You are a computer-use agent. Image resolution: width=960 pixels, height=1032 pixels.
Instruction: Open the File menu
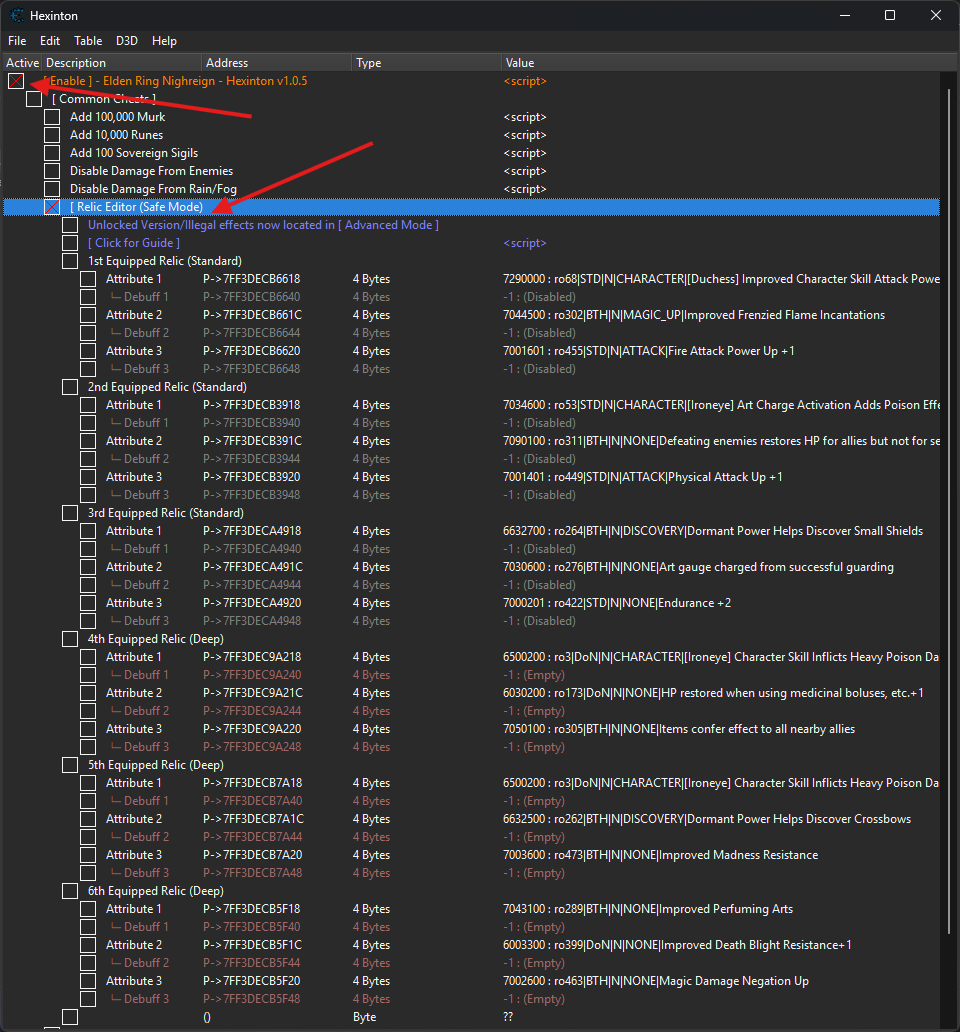18,41
